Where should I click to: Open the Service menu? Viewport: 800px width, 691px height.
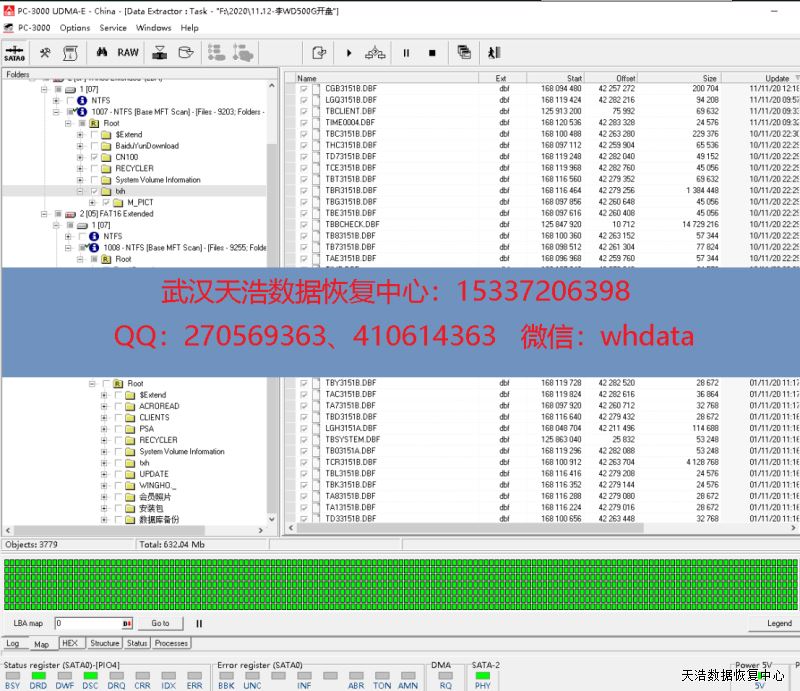click(x=113, y=28)
